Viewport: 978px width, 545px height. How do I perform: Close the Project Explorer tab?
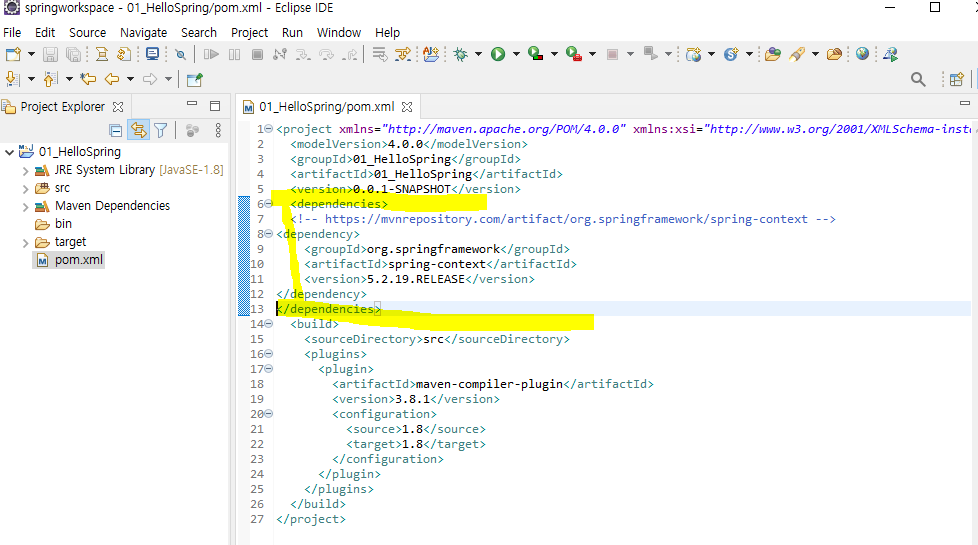pos(118,107)
